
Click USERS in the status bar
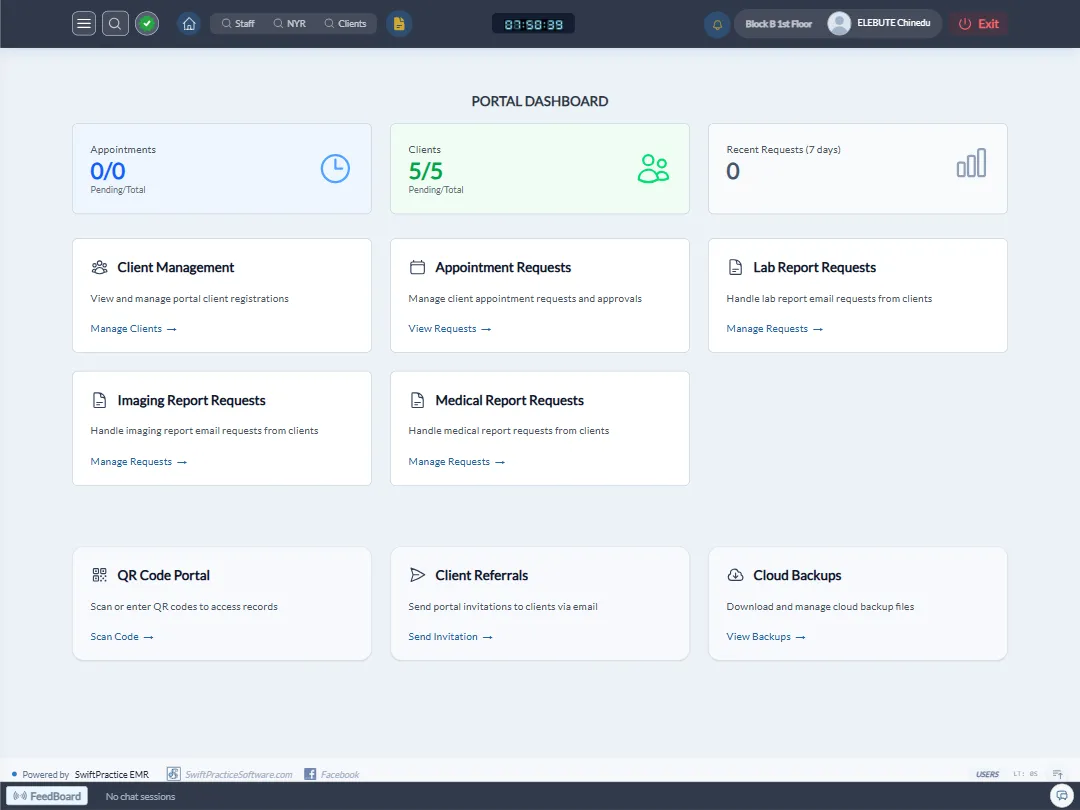987,774
